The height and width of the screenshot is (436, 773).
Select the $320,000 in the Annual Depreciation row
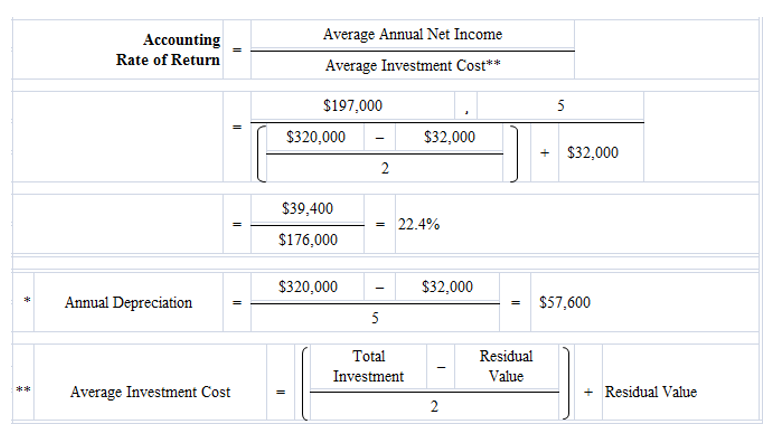[x=308, y=287]
